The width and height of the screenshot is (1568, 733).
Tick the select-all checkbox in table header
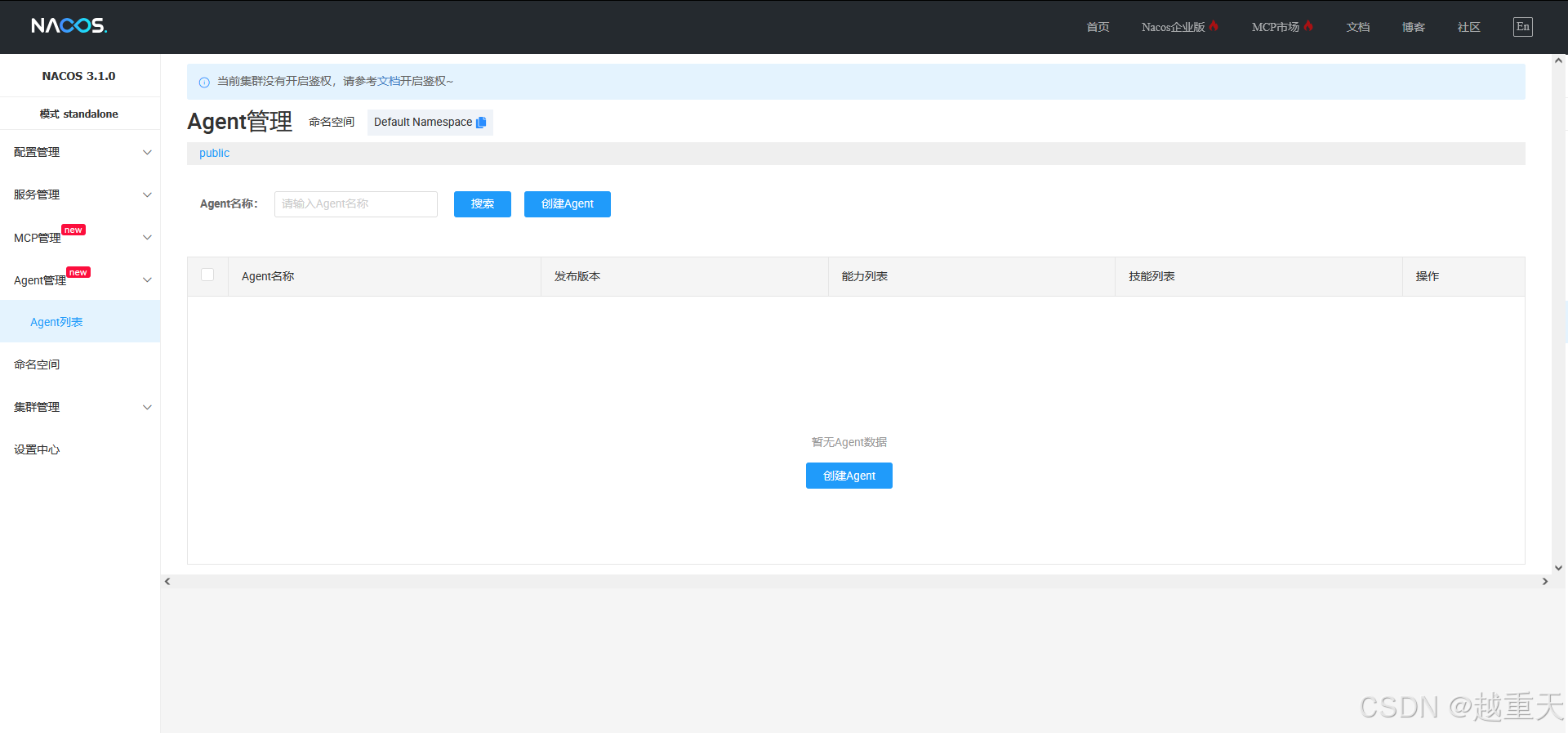pyautogui.click(x=207, y=275)
